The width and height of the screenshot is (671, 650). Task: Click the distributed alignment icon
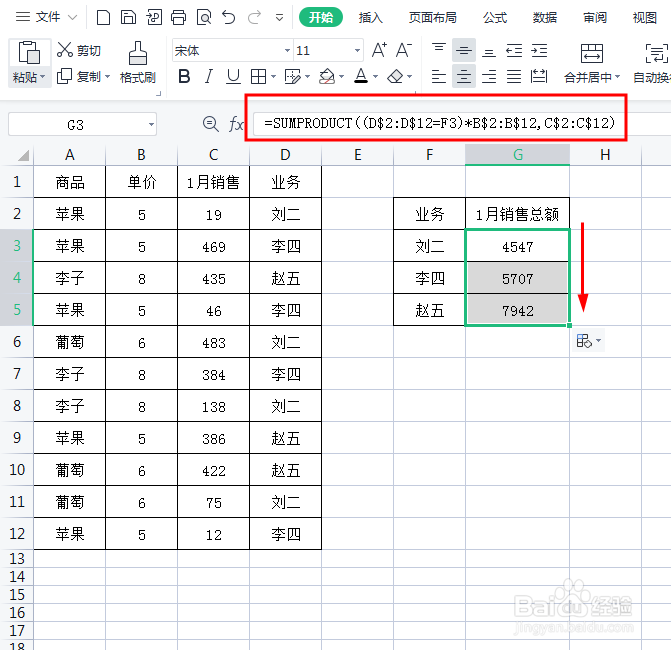pos(539,77)
